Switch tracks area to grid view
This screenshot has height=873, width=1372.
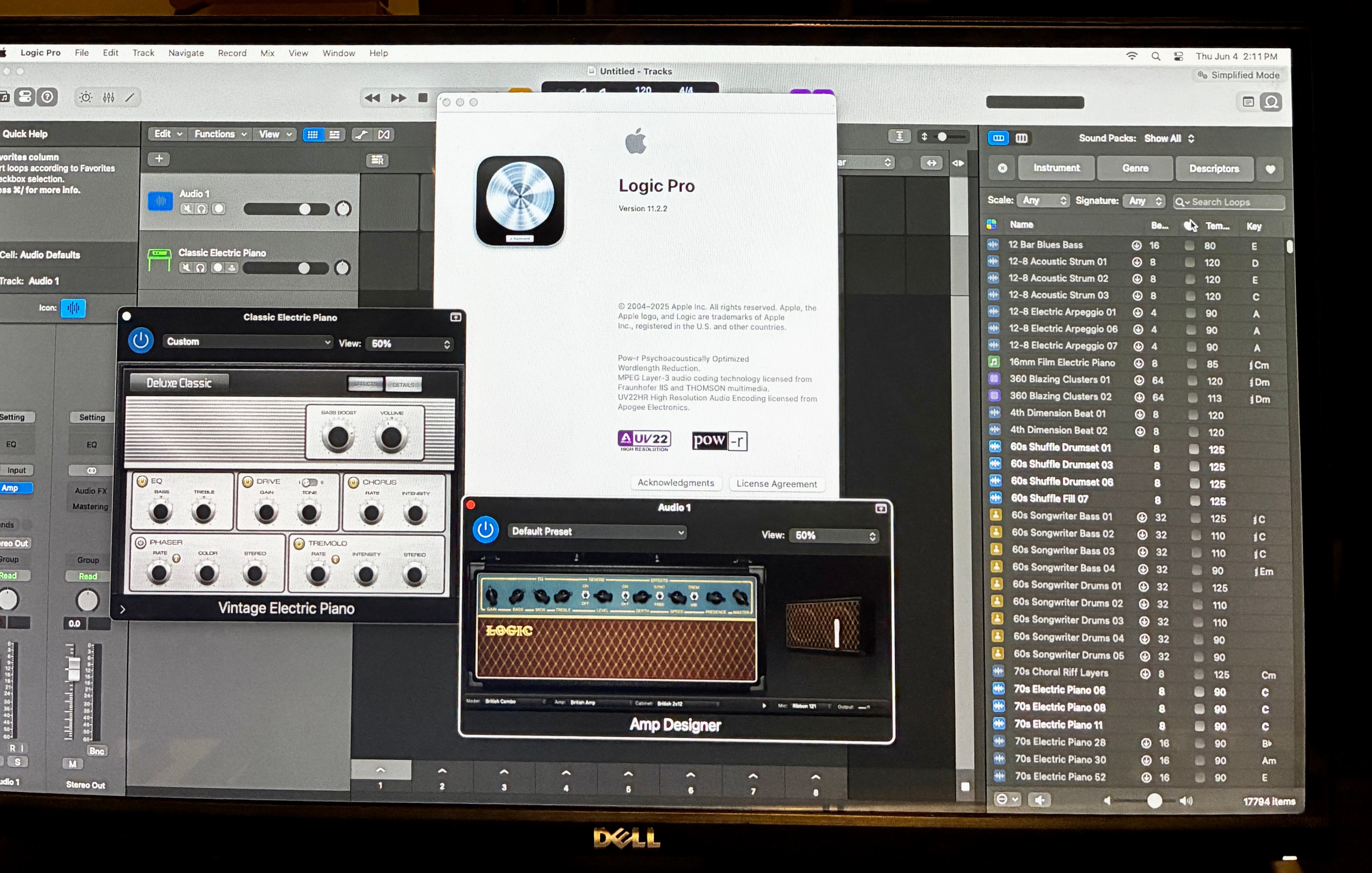312,134
